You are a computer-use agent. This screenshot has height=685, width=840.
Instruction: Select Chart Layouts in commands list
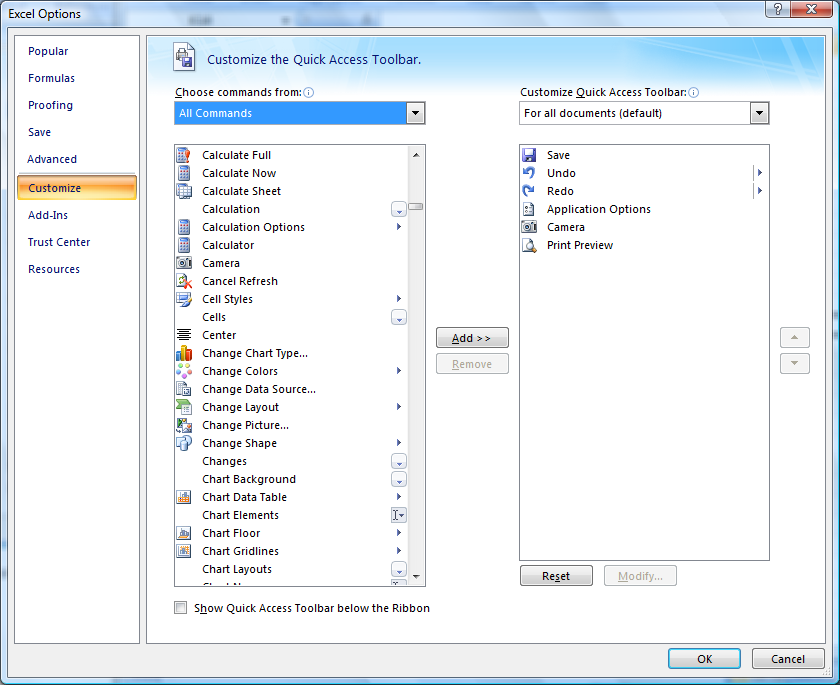pyautogui.click(x=291, y=569)
